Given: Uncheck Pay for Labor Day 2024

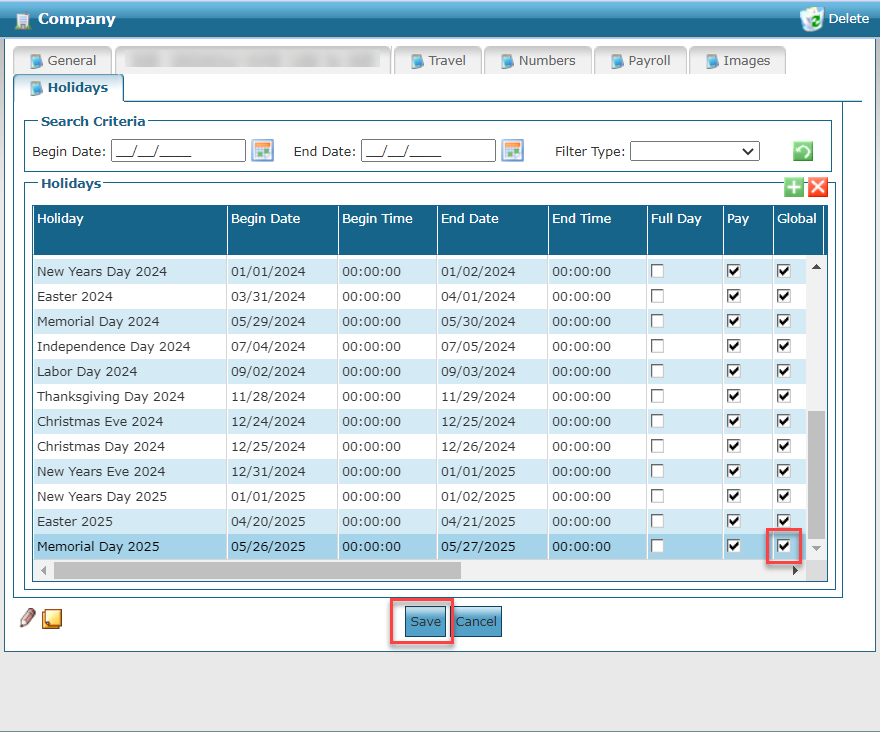Looking at the screenshot, I should (734, 371).
